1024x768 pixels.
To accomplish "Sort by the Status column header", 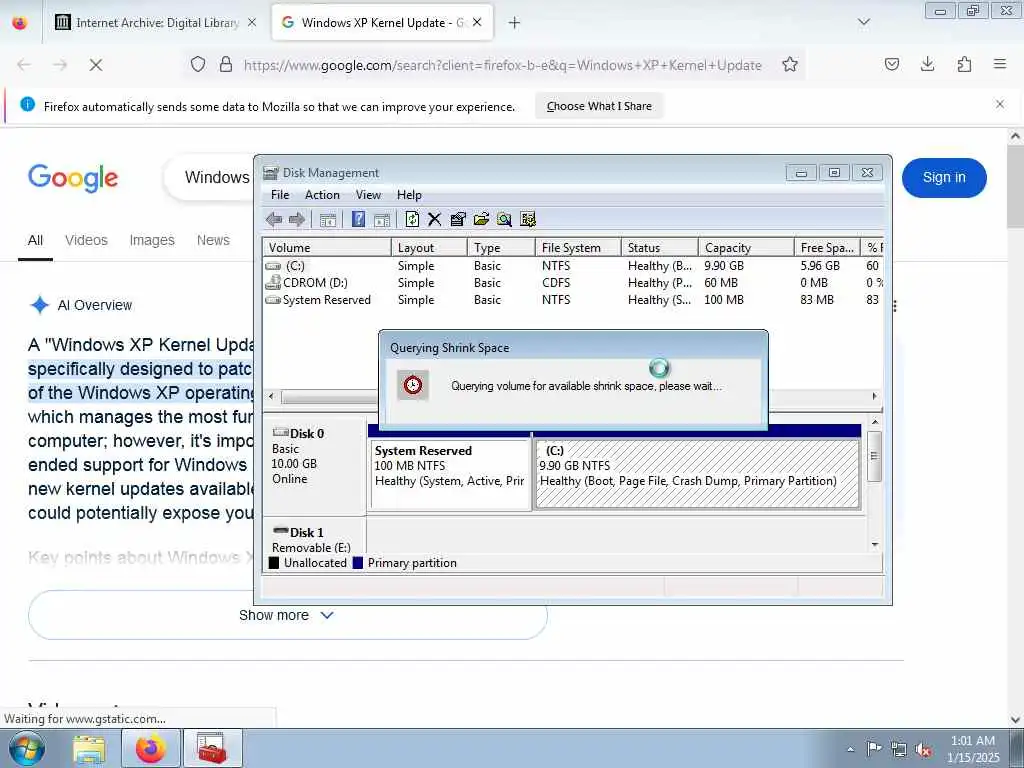I will (x=659, y=248).
